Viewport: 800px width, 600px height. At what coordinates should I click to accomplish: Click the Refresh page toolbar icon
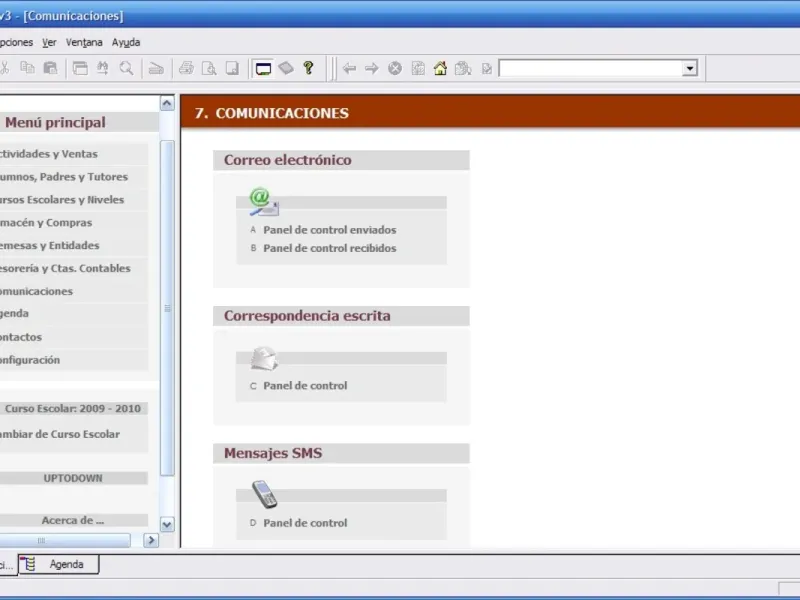point(418,68)
